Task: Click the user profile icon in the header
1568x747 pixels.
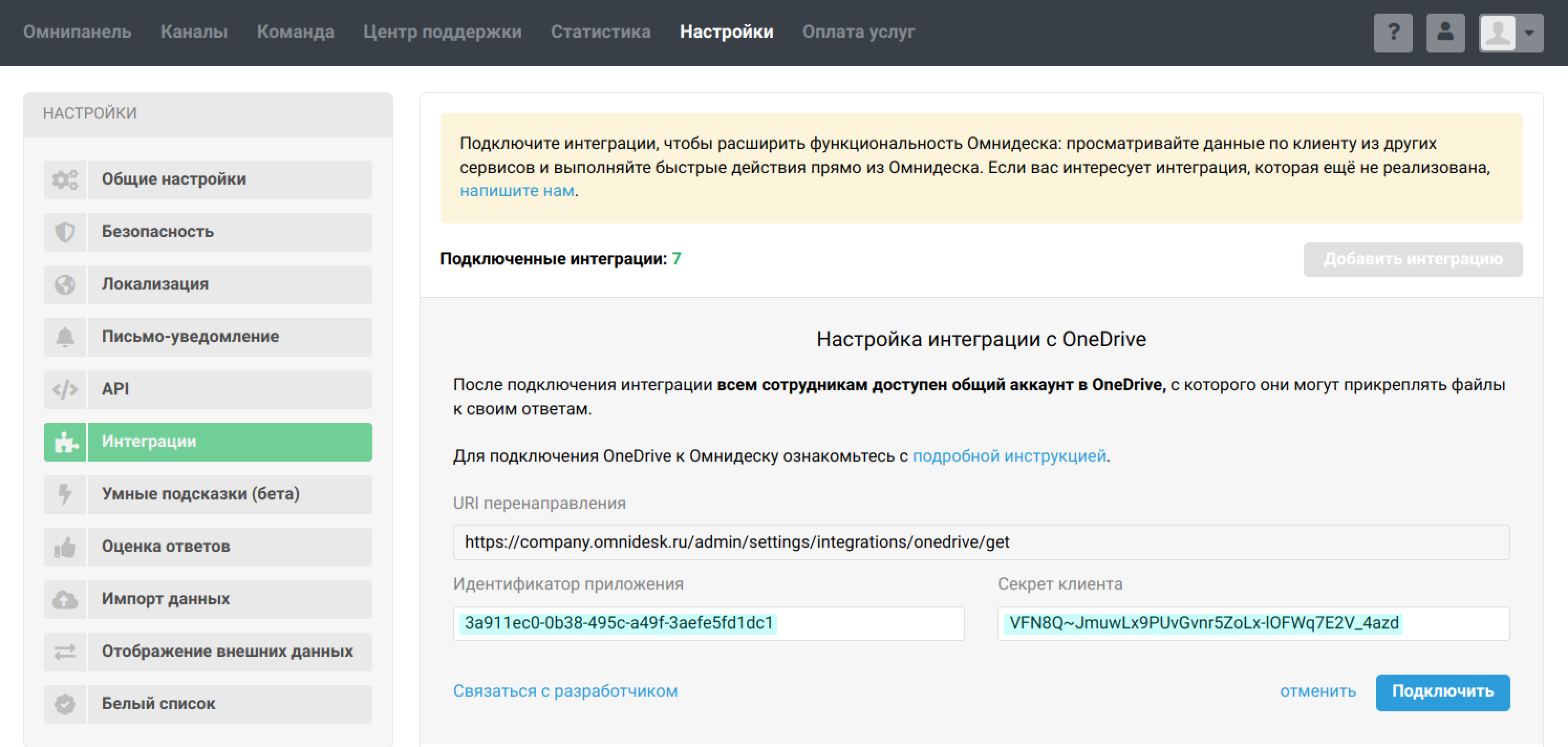Action: pyautogui.click(x=1445, y=33)
